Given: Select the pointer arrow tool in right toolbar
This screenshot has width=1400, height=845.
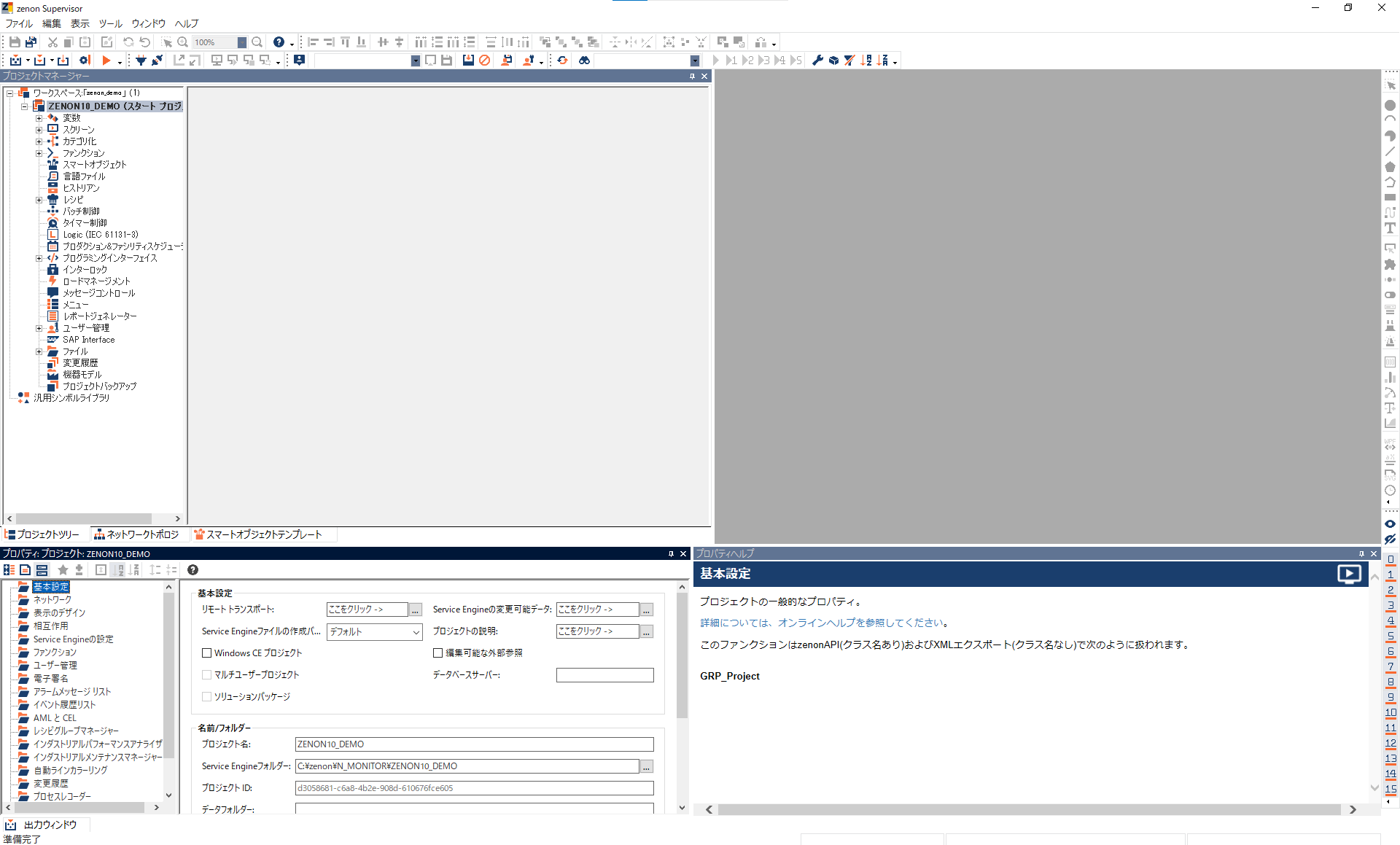Looking at the screenshot, I should tap(1390, 86).
